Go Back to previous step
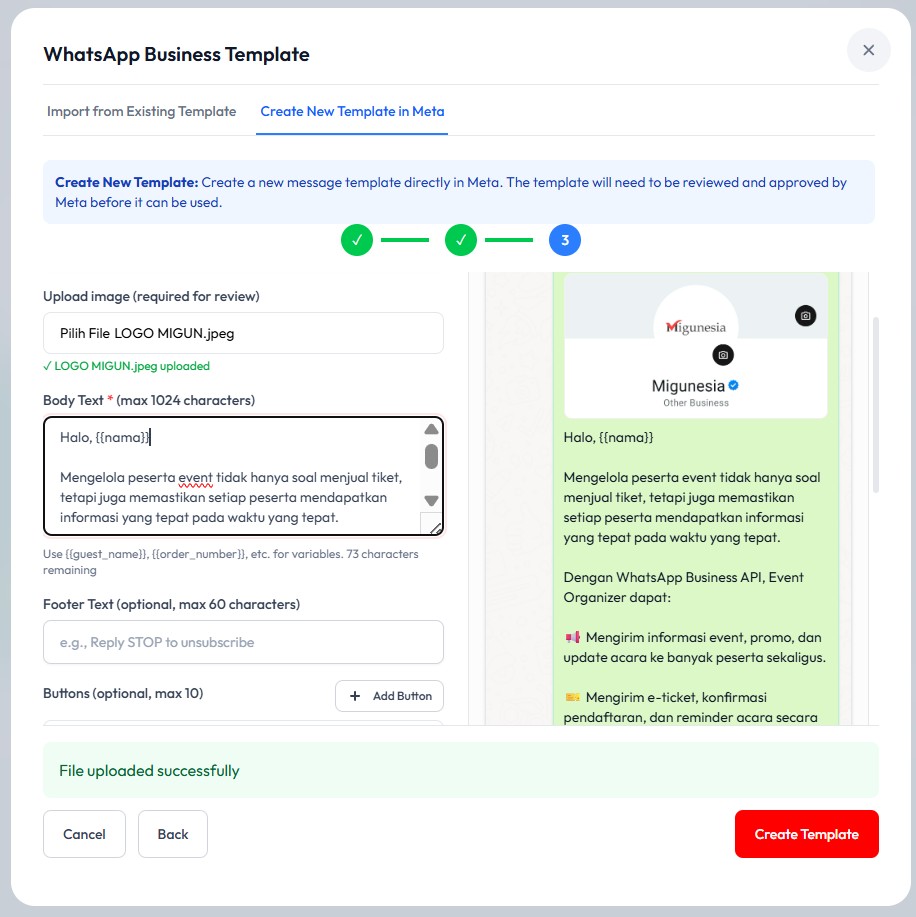916x917 pixels. 173,834
